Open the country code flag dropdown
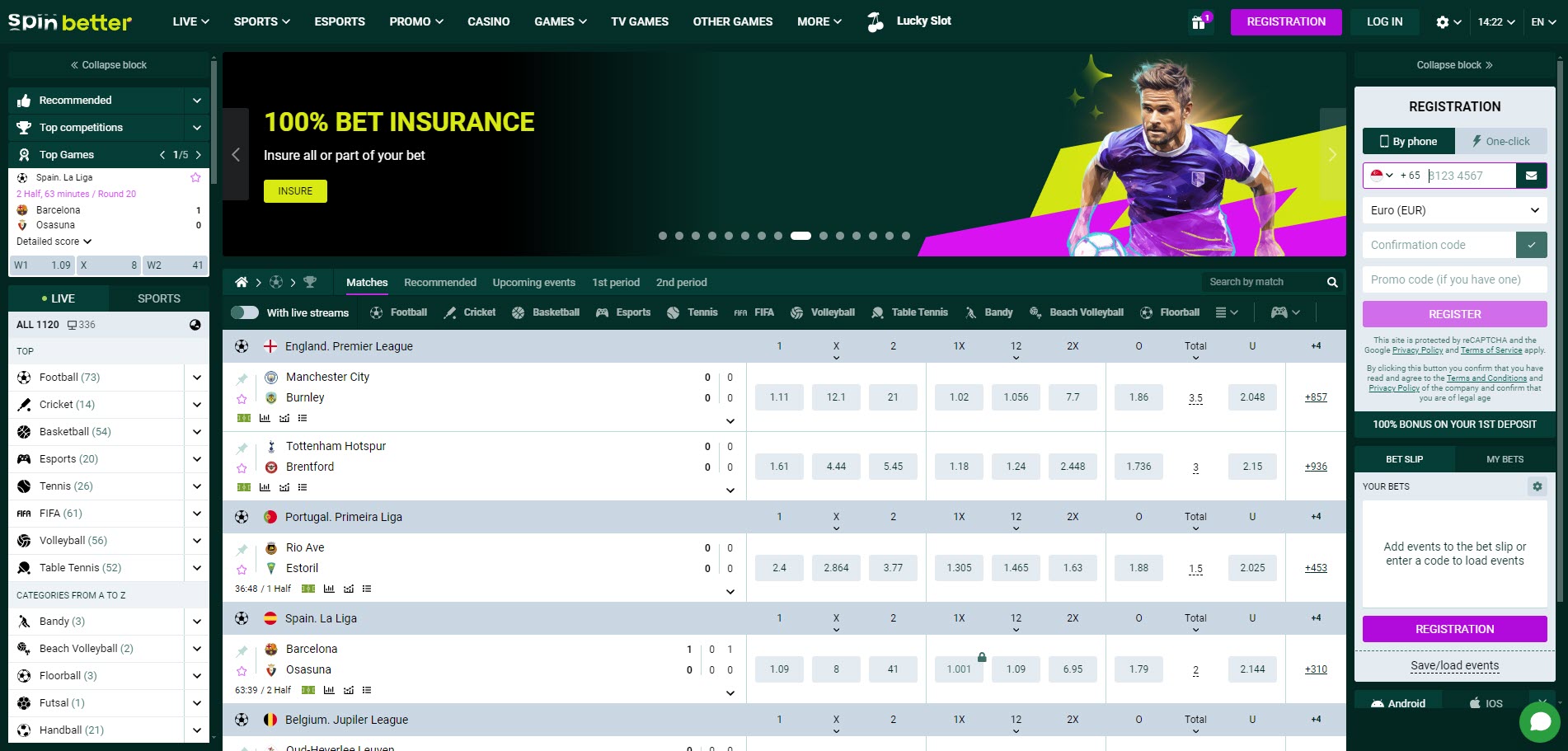Viewport: 1568px width, 751px height. (x=1382, y=176)
